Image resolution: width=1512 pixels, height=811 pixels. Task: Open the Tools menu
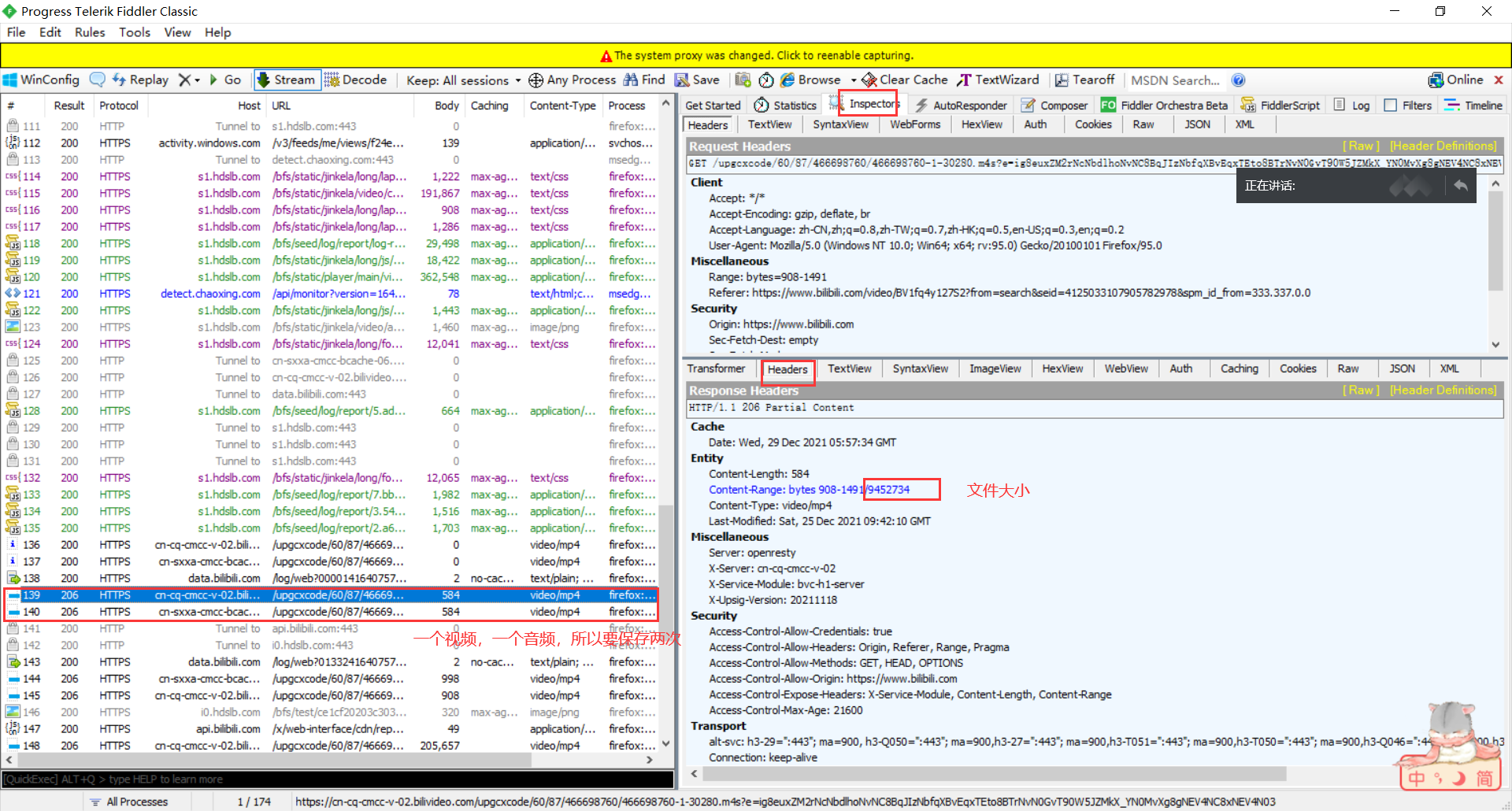(135, 32)
